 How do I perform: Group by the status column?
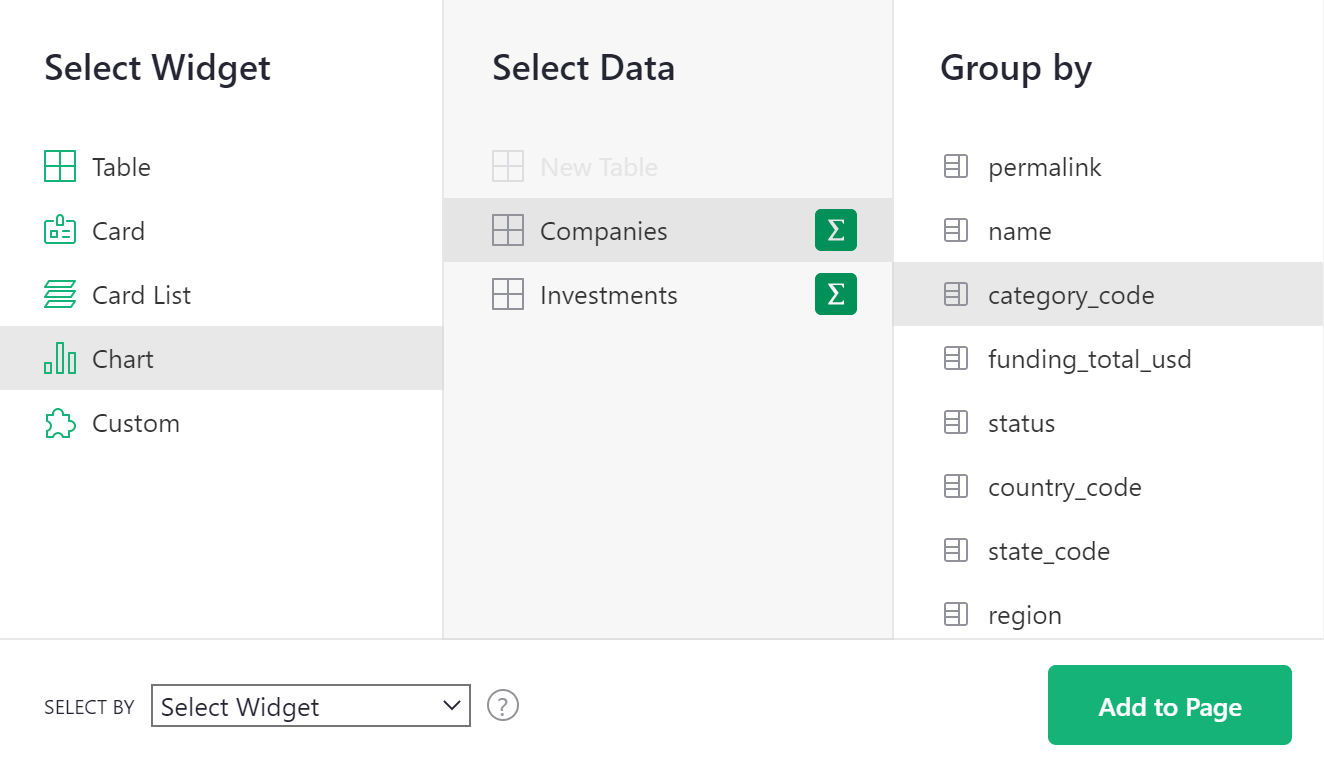tap(1021, 423)
